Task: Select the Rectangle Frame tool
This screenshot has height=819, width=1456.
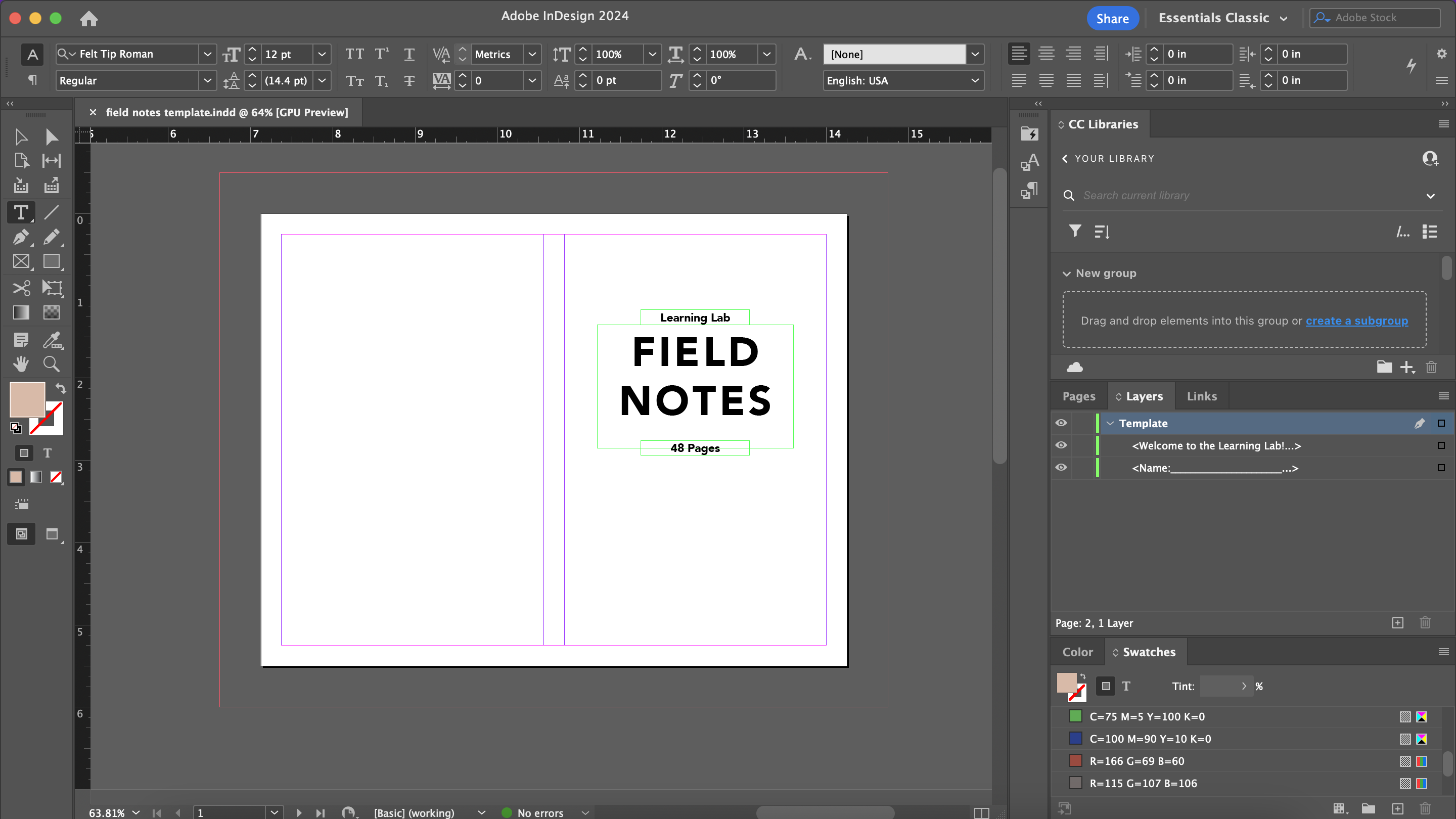Action: click(20, 262)
